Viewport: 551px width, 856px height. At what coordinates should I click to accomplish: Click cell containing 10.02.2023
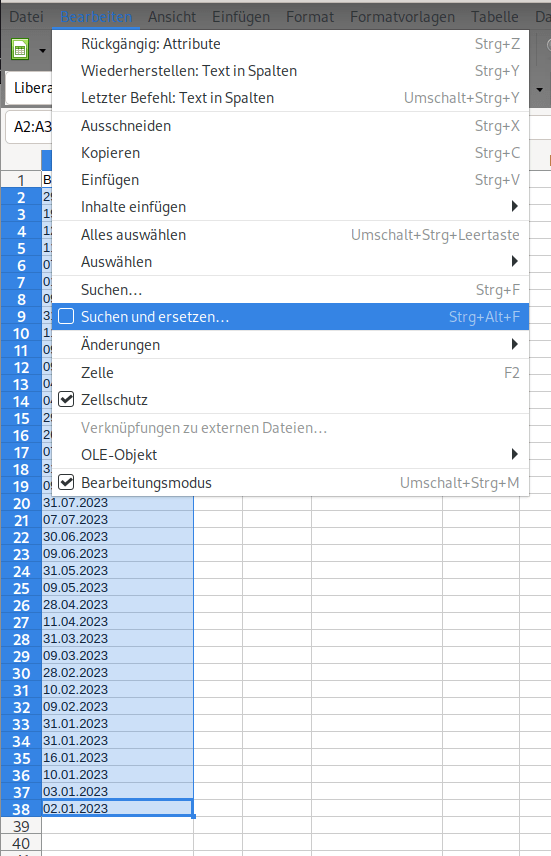click(117, 689)
